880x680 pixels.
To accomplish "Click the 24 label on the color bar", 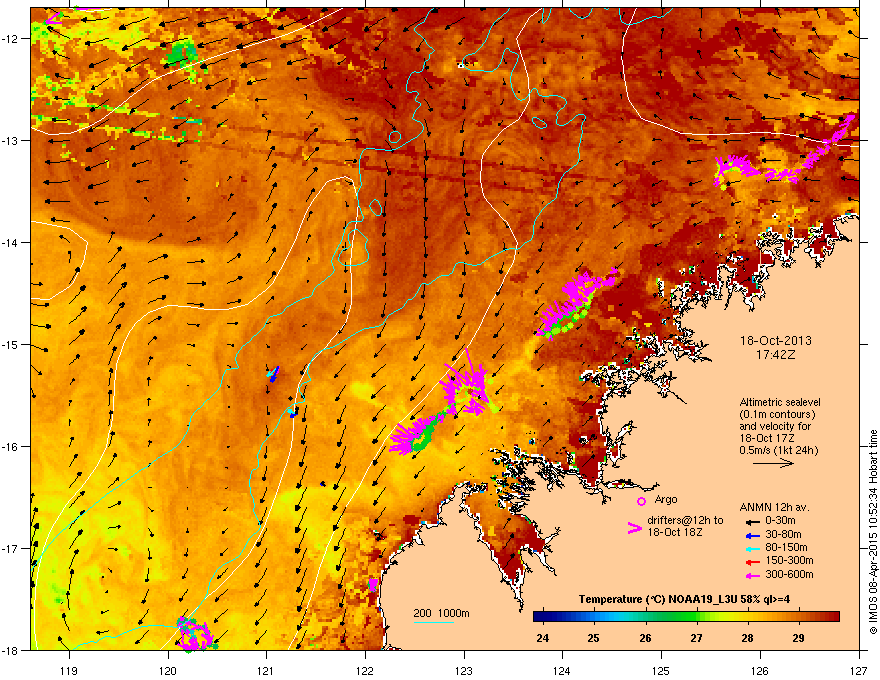I will (x=542, y=638).
